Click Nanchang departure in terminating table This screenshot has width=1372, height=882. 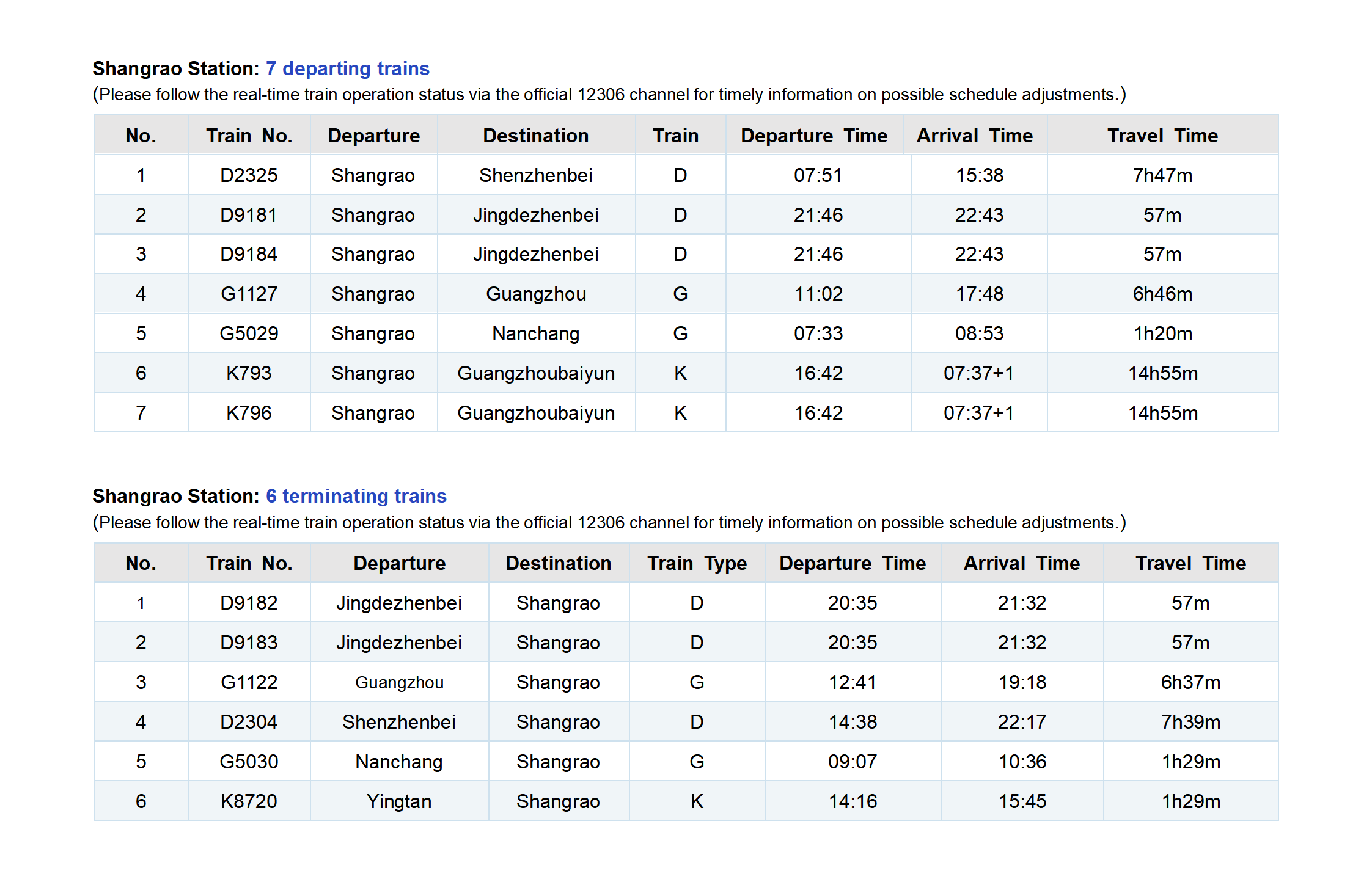[399, 762]
